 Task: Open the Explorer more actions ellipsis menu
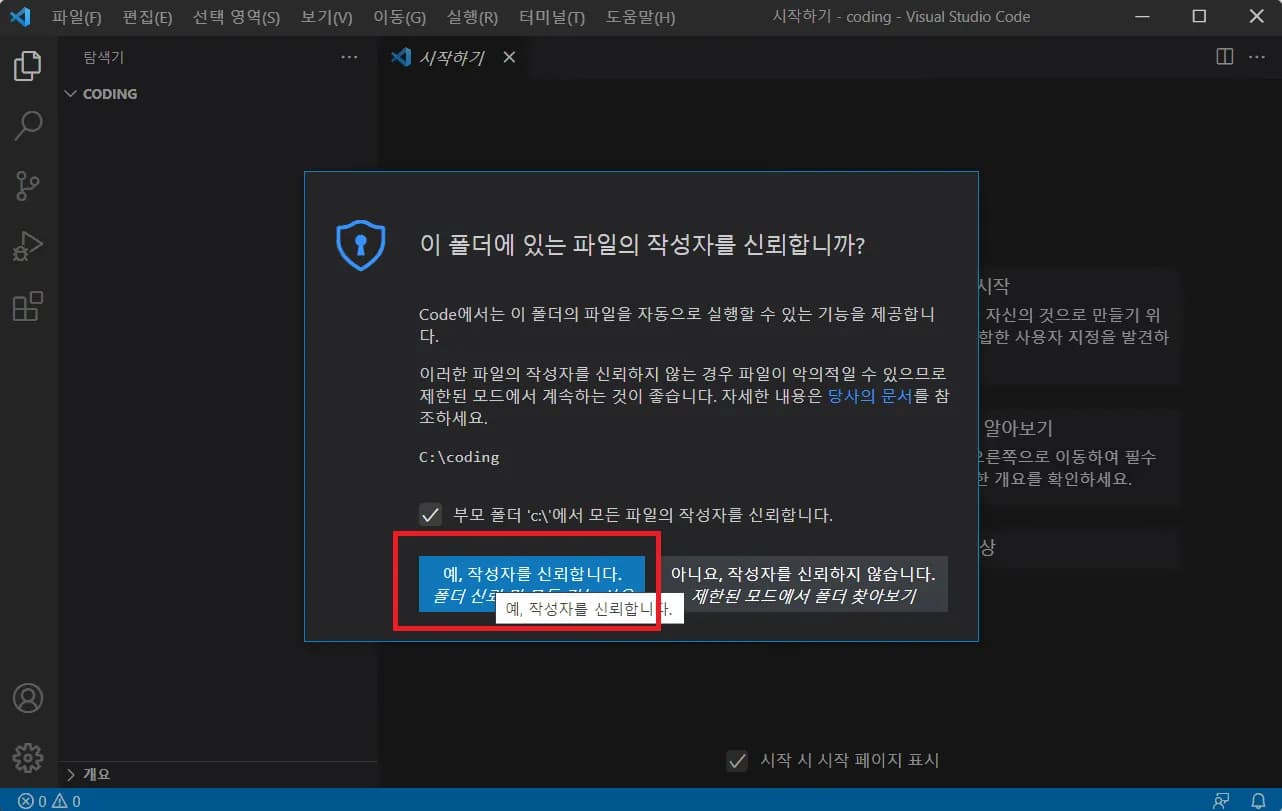[348, 57]
